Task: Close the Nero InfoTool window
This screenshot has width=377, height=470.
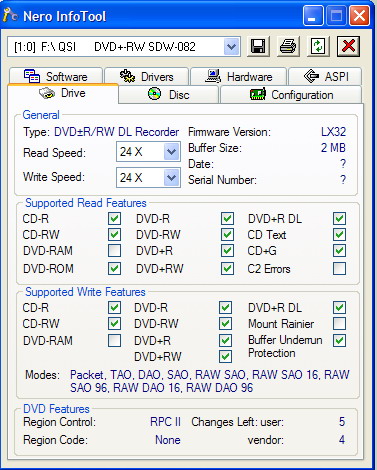Action: 359,15
